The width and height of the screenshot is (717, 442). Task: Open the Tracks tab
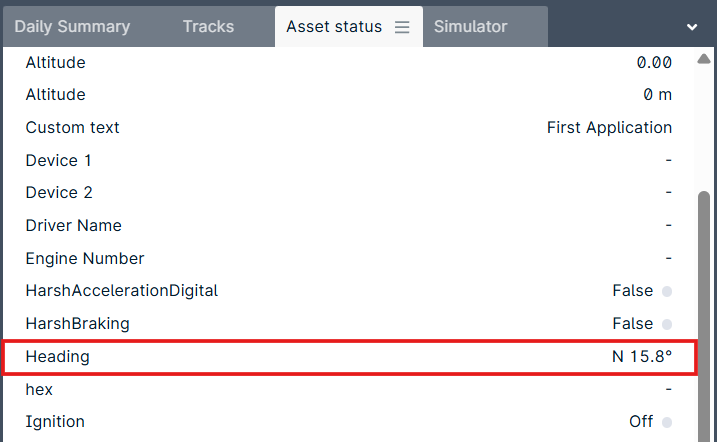click(x=208, y=27)
